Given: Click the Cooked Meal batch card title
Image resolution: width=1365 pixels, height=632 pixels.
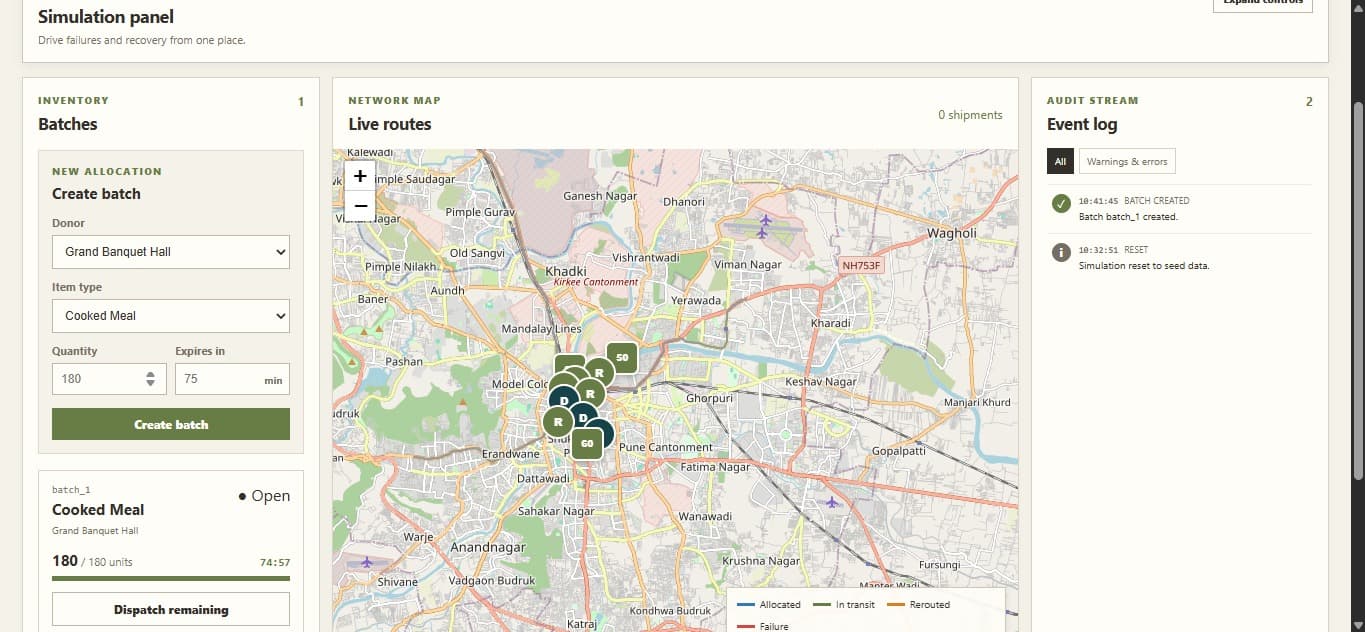Looking at the screenshot, I should [x=98, y=510].
